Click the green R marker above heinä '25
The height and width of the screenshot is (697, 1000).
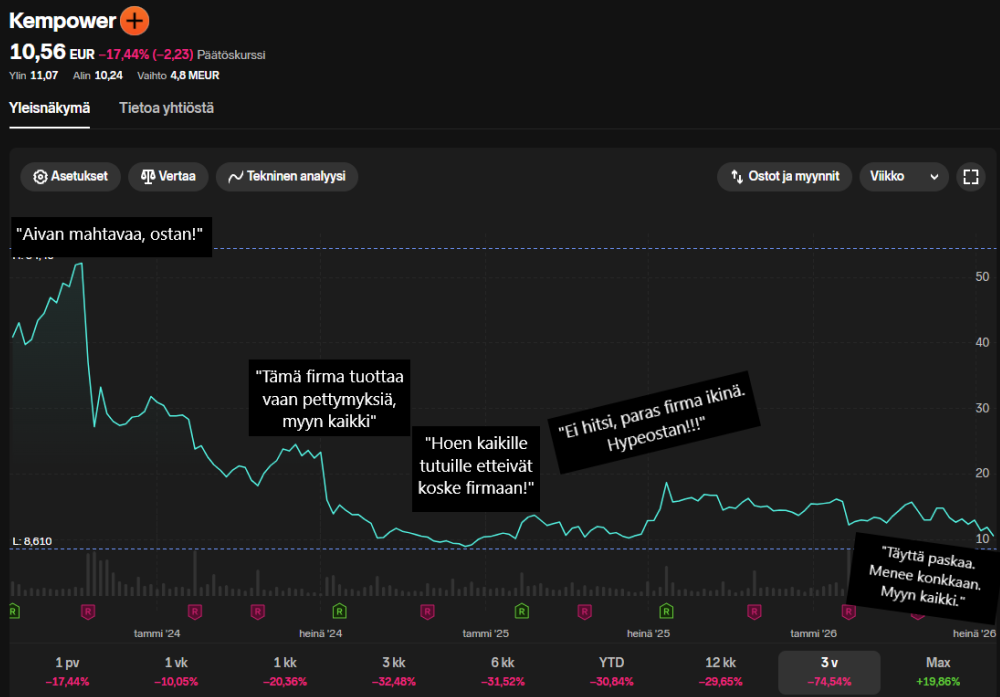[x=666, y=612]
